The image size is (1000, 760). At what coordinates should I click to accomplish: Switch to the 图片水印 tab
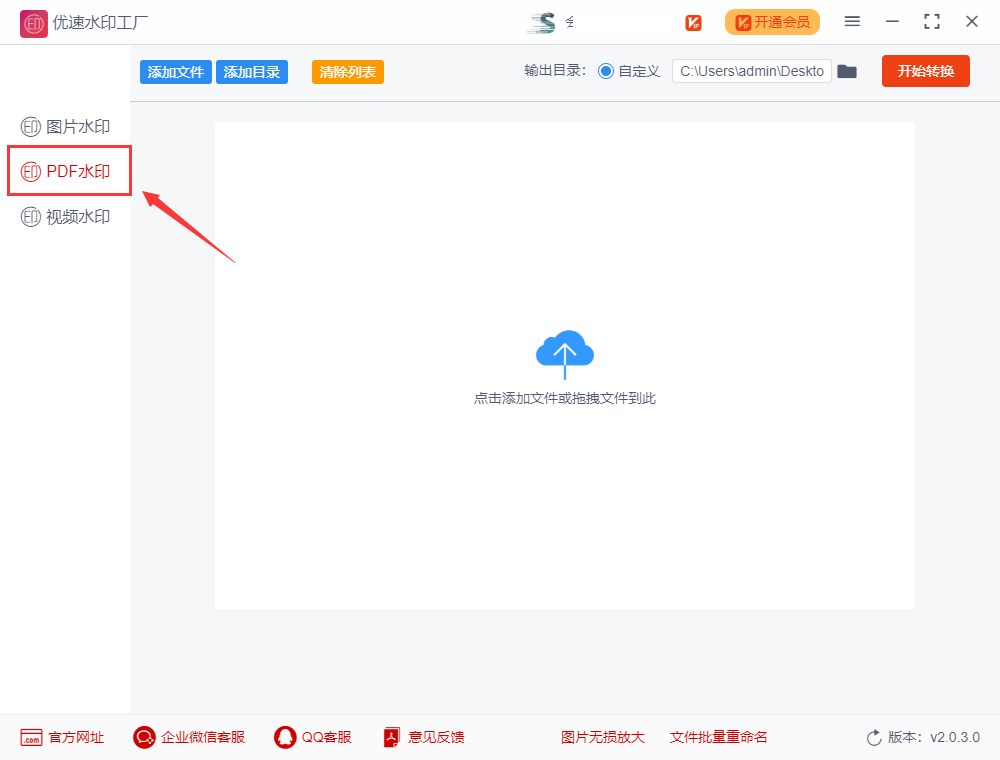pos(66,127)
